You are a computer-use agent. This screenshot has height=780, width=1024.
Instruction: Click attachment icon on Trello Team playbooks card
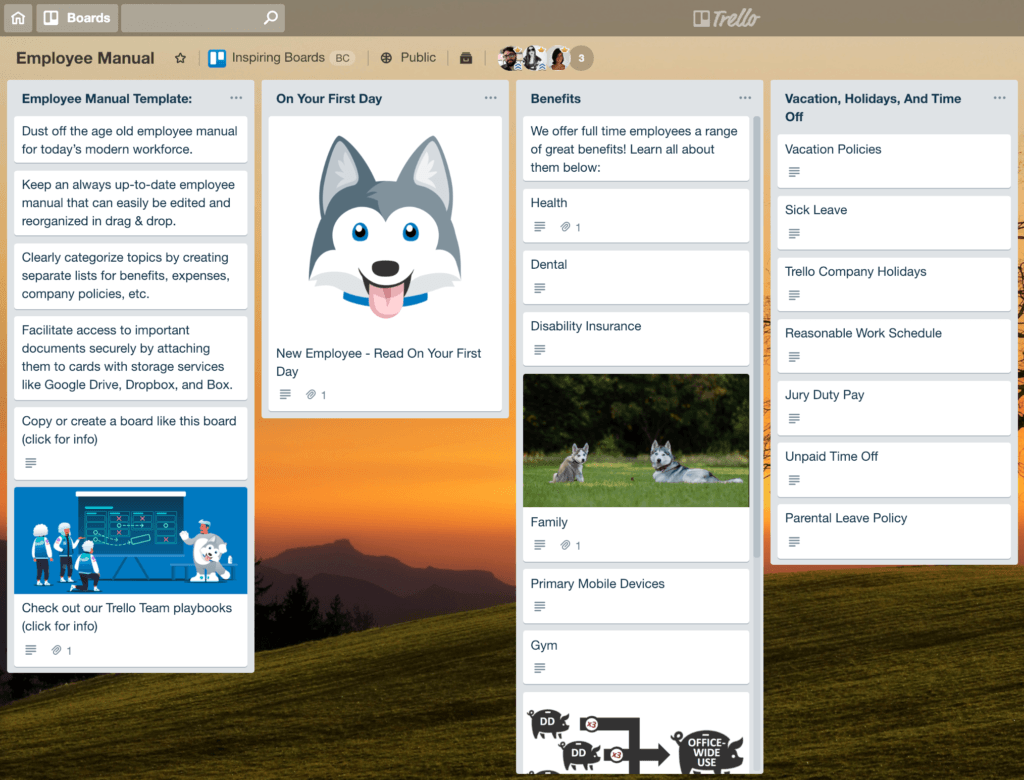(x=57, y=650)
